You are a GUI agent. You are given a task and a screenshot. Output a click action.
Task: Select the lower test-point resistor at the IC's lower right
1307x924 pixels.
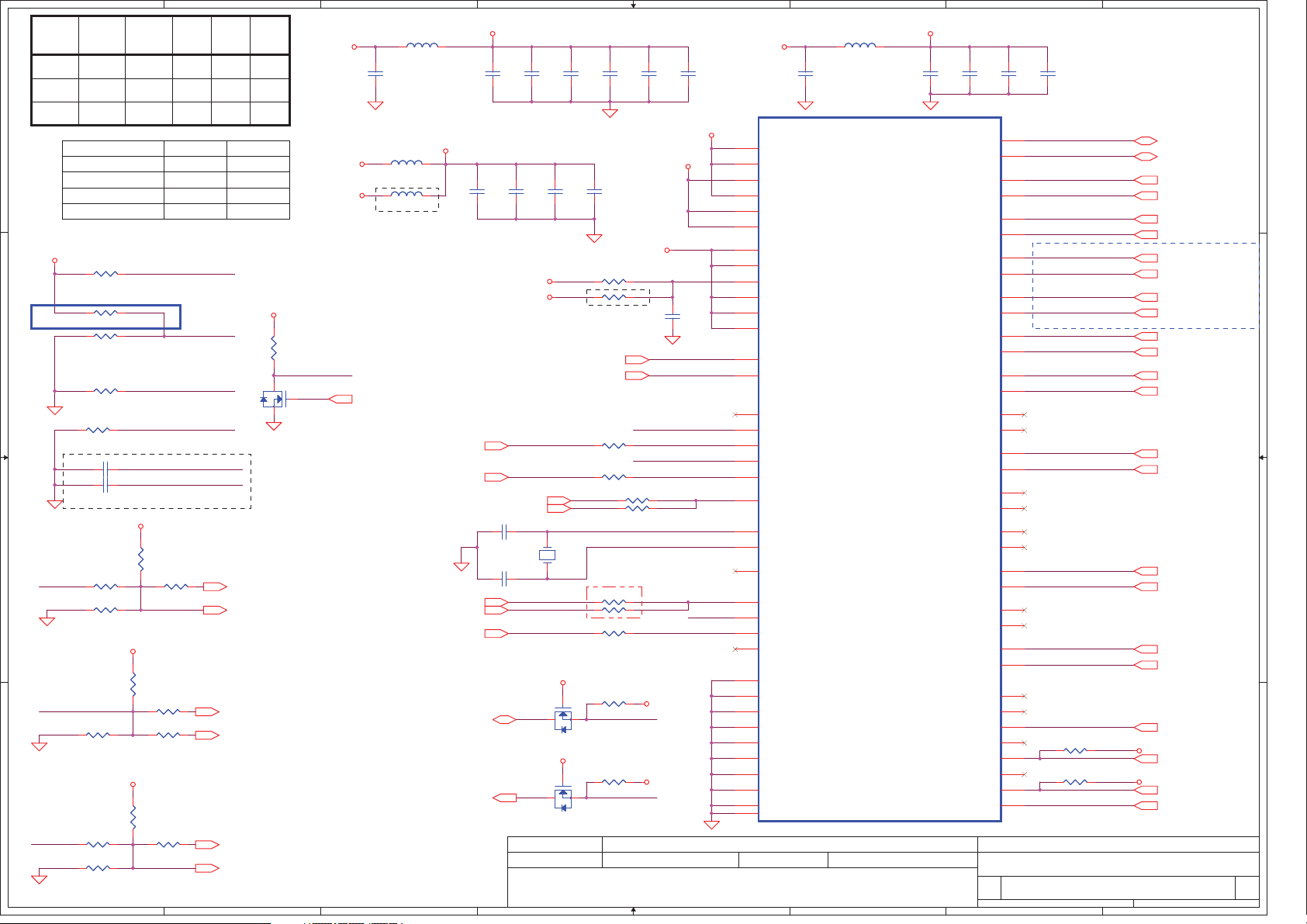[1075, 782]
